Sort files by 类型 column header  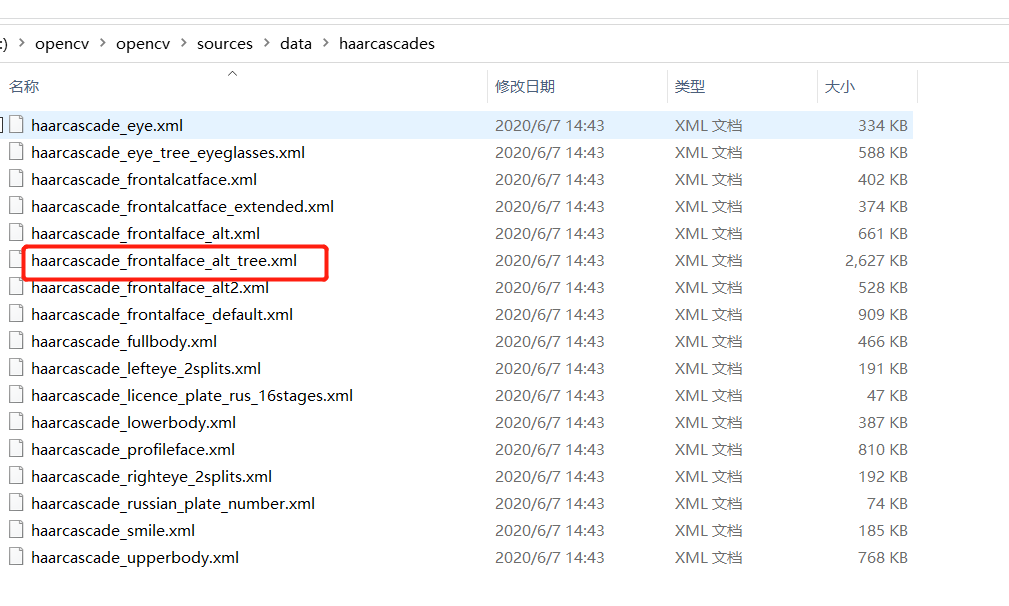pyautogui.click(x=690, y=86)
